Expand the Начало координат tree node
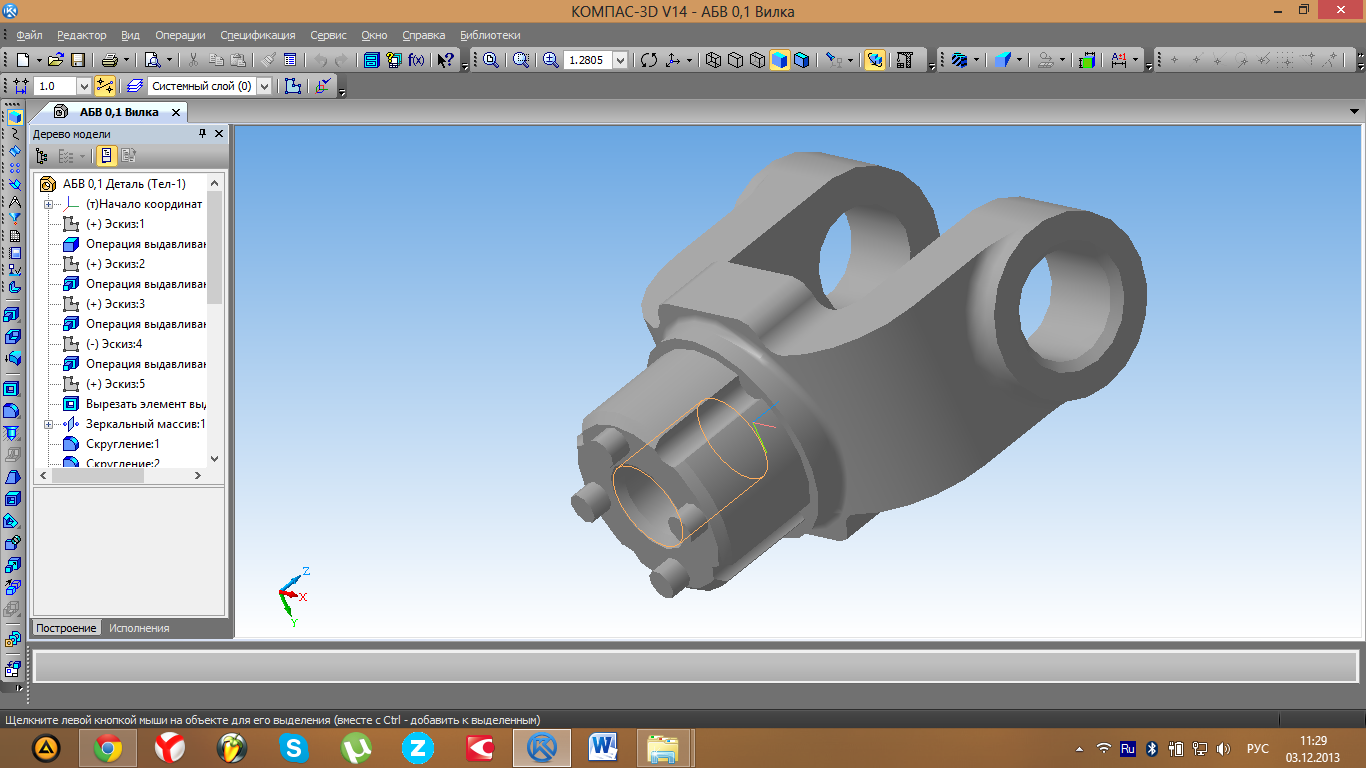Image resolution: width=1366 pixels, height=768 pixels. tap(48, 204)
